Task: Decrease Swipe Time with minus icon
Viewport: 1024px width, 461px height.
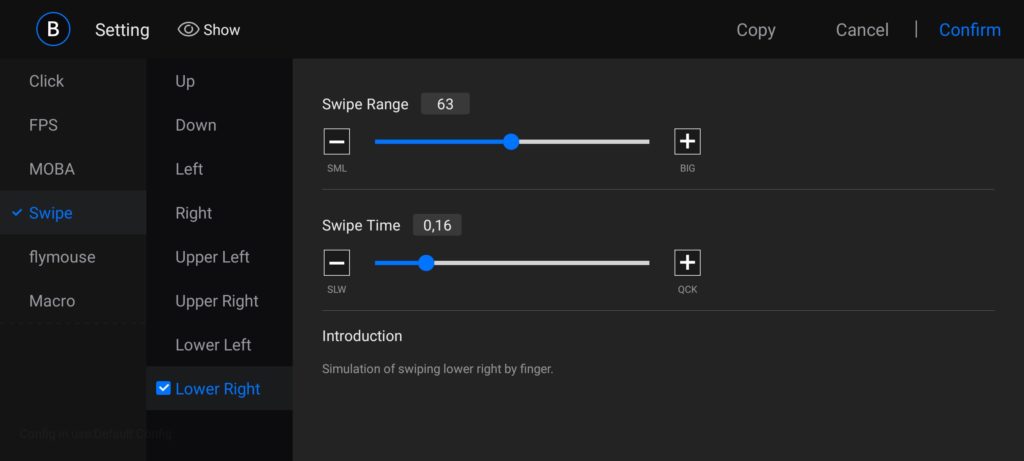Action: pos(337,263)
